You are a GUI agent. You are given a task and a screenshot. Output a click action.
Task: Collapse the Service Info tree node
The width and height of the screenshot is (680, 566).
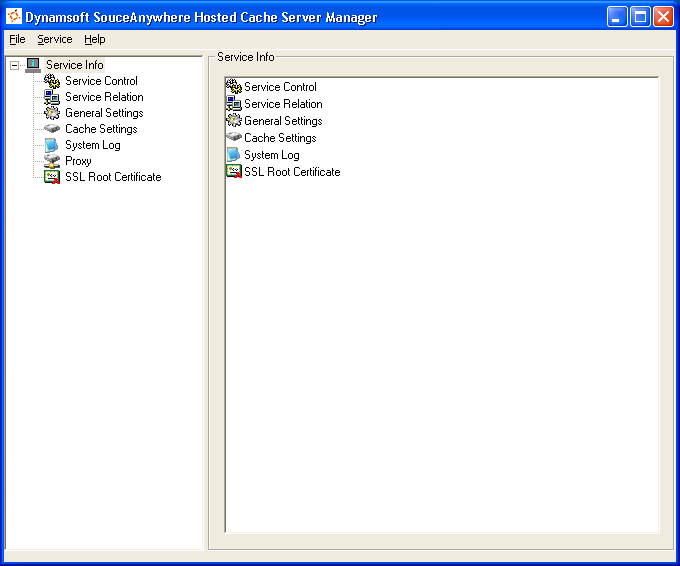(x=14, y=66)
